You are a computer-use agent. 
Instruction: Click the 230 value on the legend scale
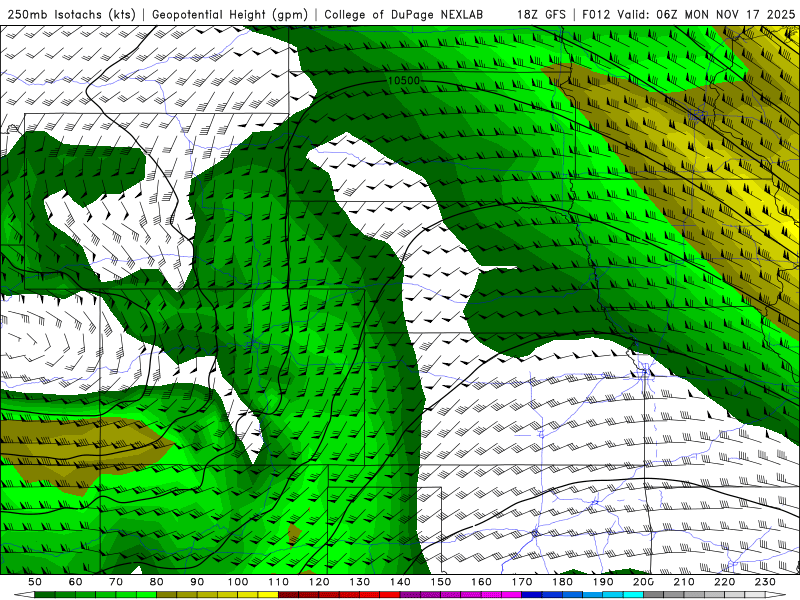pos(765,582)
